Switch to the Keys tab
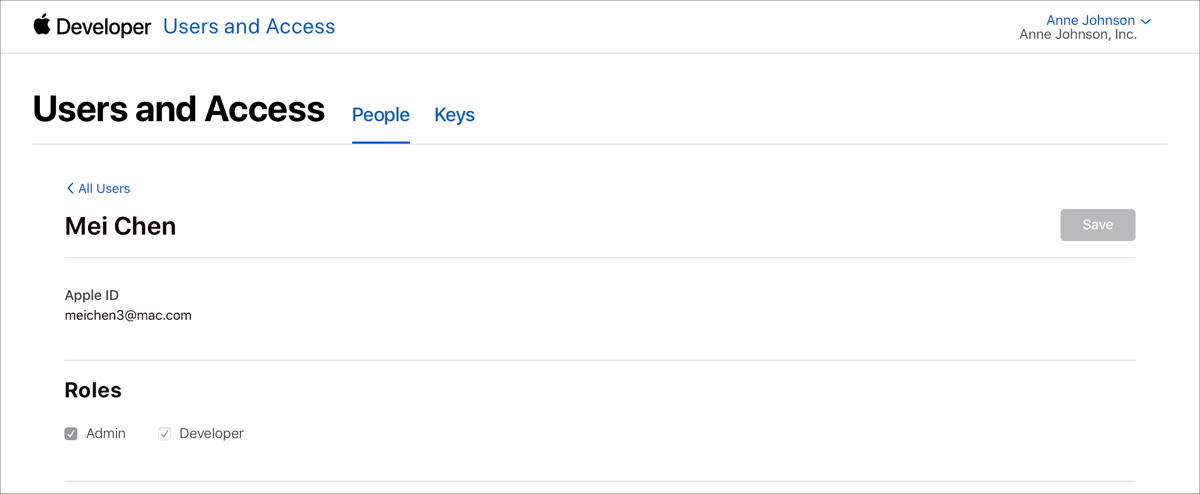1200x494 pixels. 454,115
